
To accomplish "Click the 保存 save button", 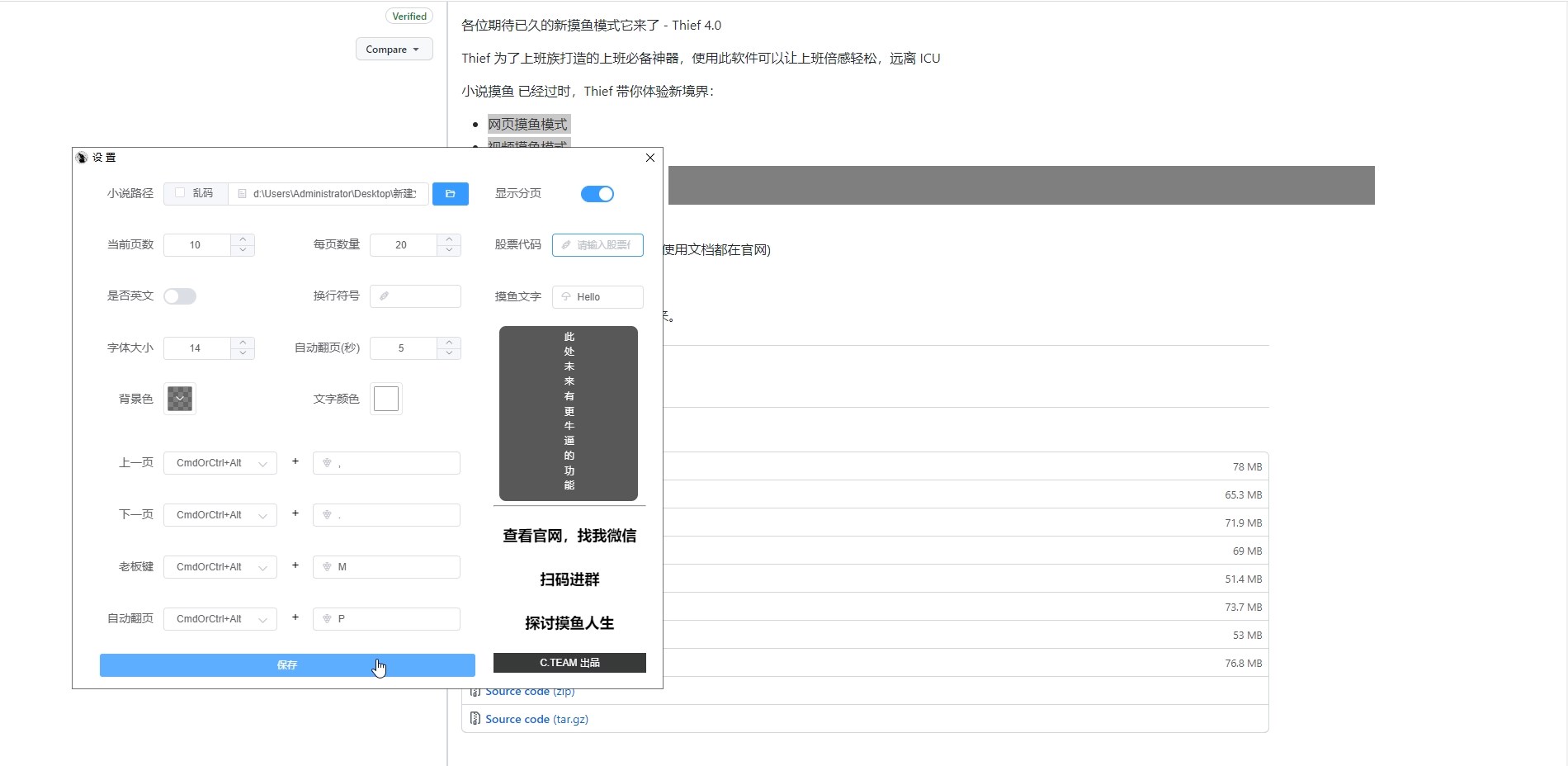I will [286, 664].
